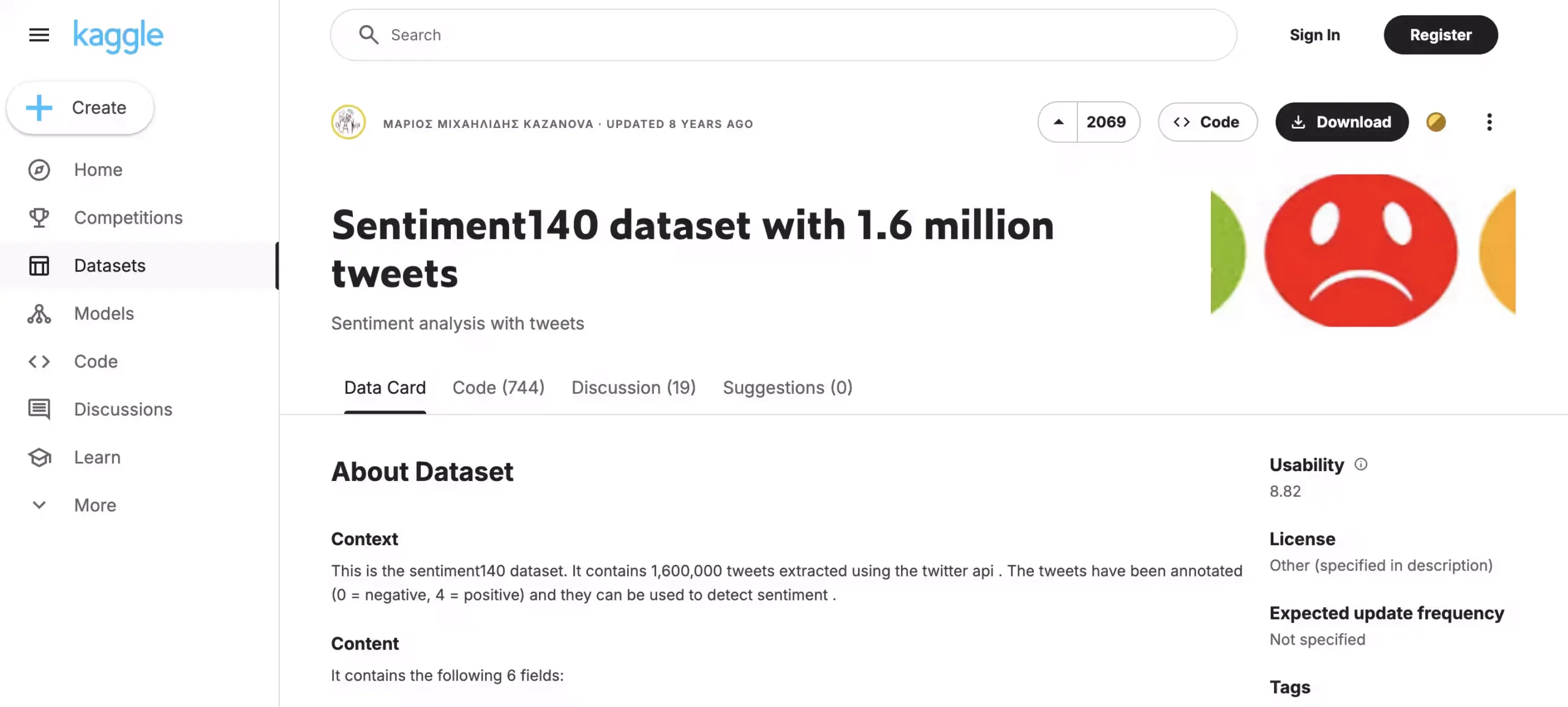Click the 'Content' subheading
Viewport: 1568px width, 707px height.
[364, 644]
